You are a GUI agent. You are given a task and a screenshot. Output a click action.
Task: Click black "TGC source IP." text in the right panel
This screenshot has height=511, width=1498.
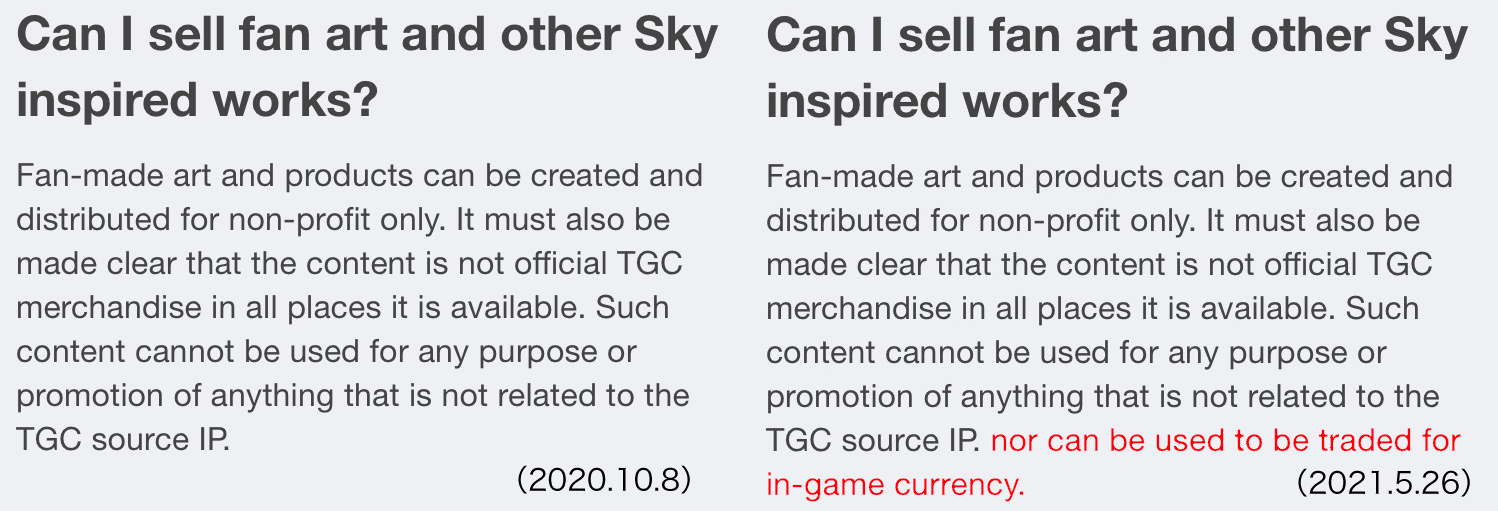point(873,440)
